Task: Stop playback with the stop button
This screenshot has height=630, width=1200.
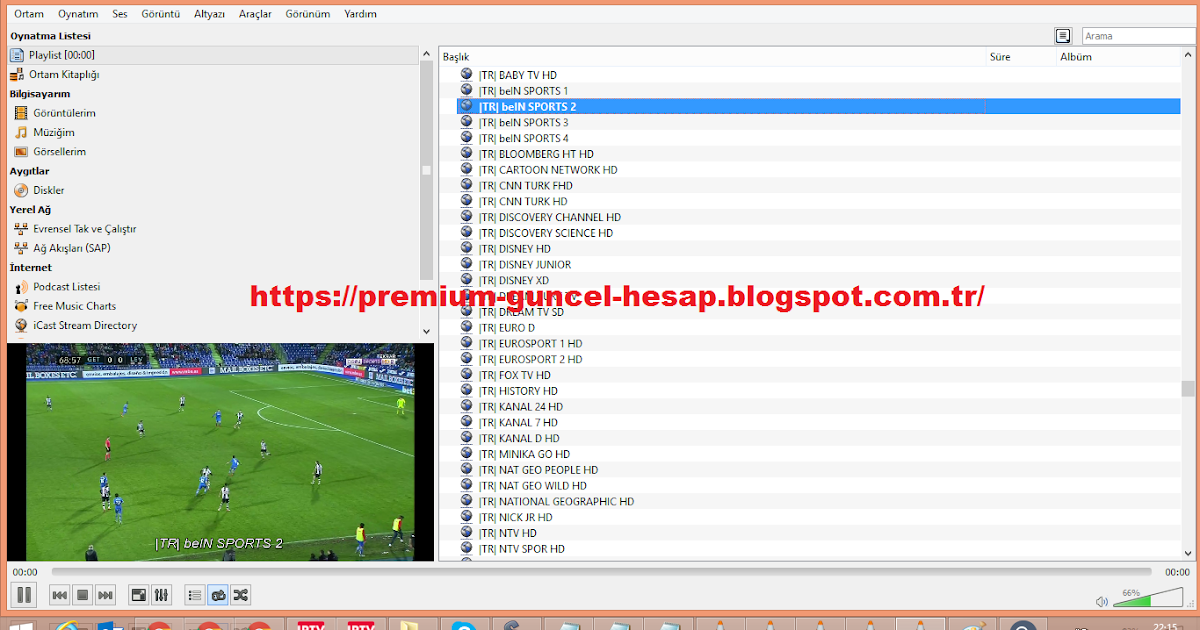Action: pos(83,595)
